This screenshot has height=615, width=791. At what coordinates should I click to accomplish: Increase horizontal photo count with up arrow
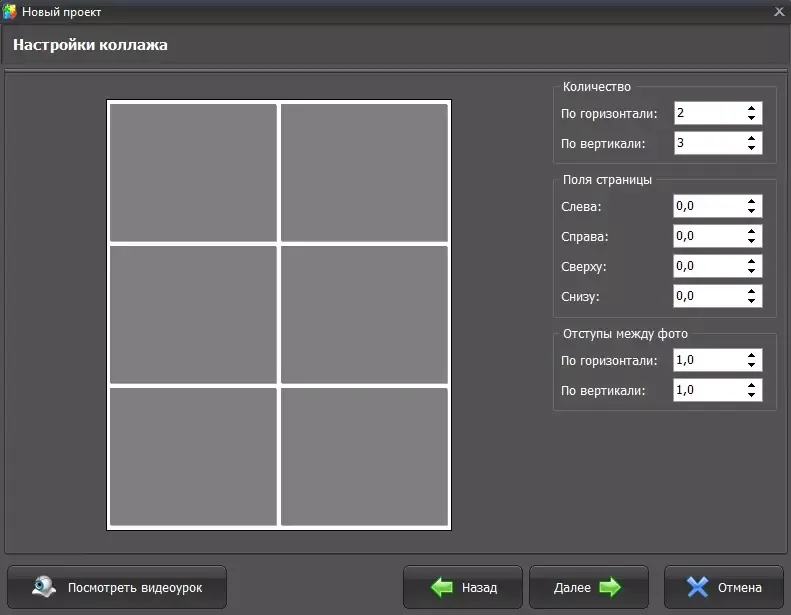tap(751, 108)
